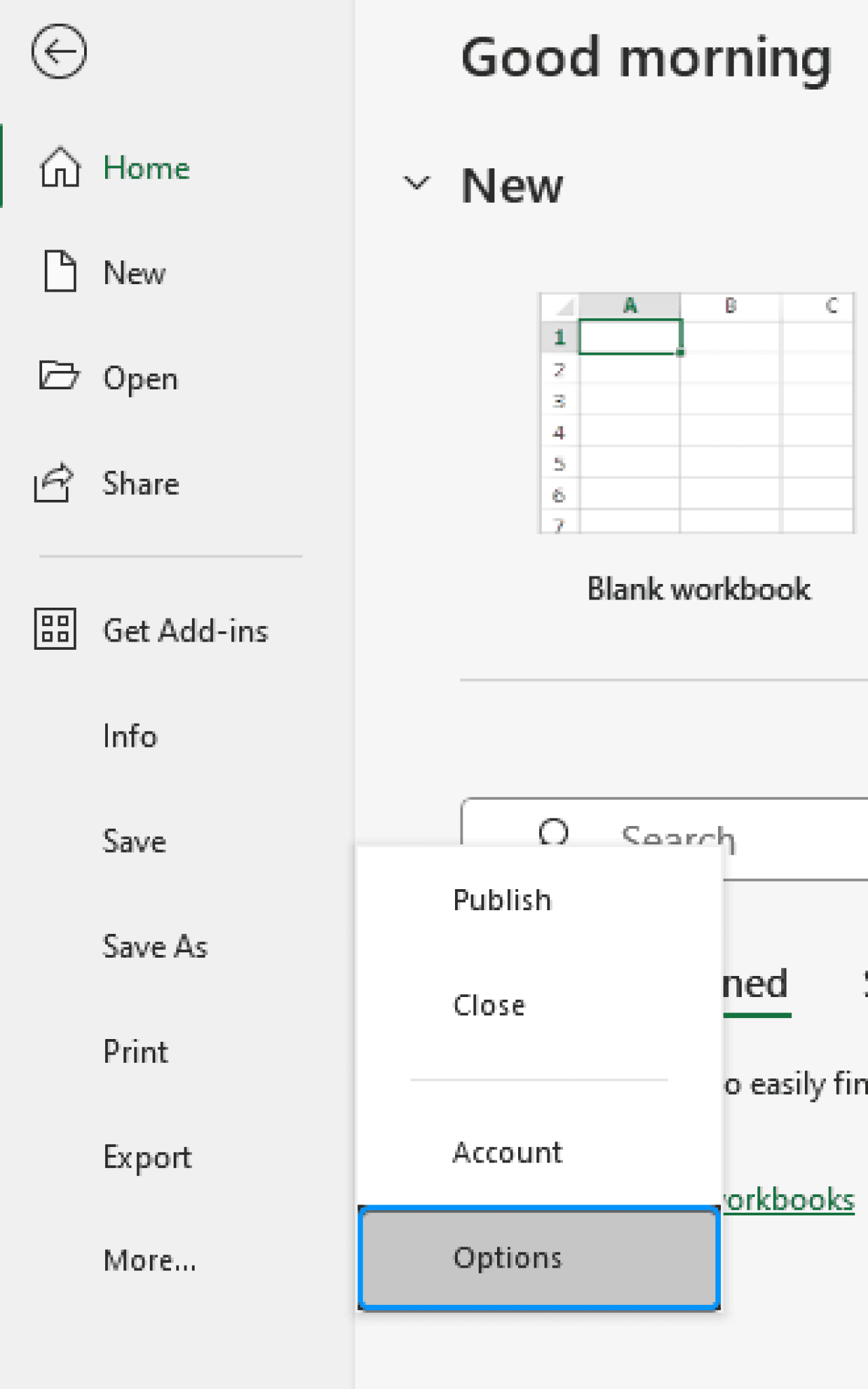868x1389 pixels.
Task: Create a Blank workbook from thumbnail
Action: pos(697,413)
